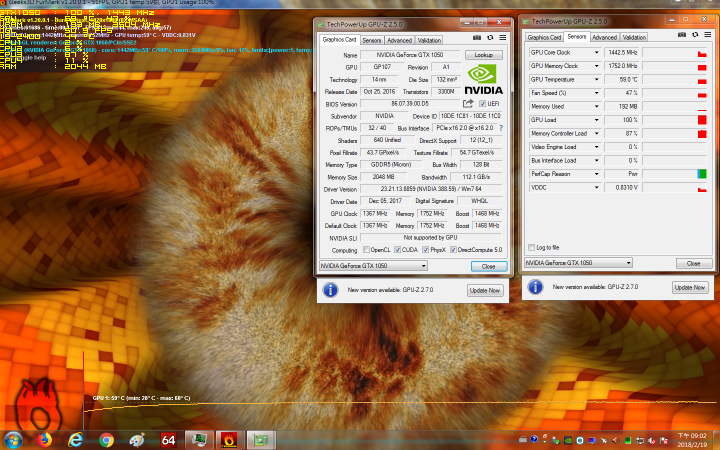This screenshot has height=450, width=720.
Task: Click camera screenshot icon in Sensors window
Action: point(682,34)
